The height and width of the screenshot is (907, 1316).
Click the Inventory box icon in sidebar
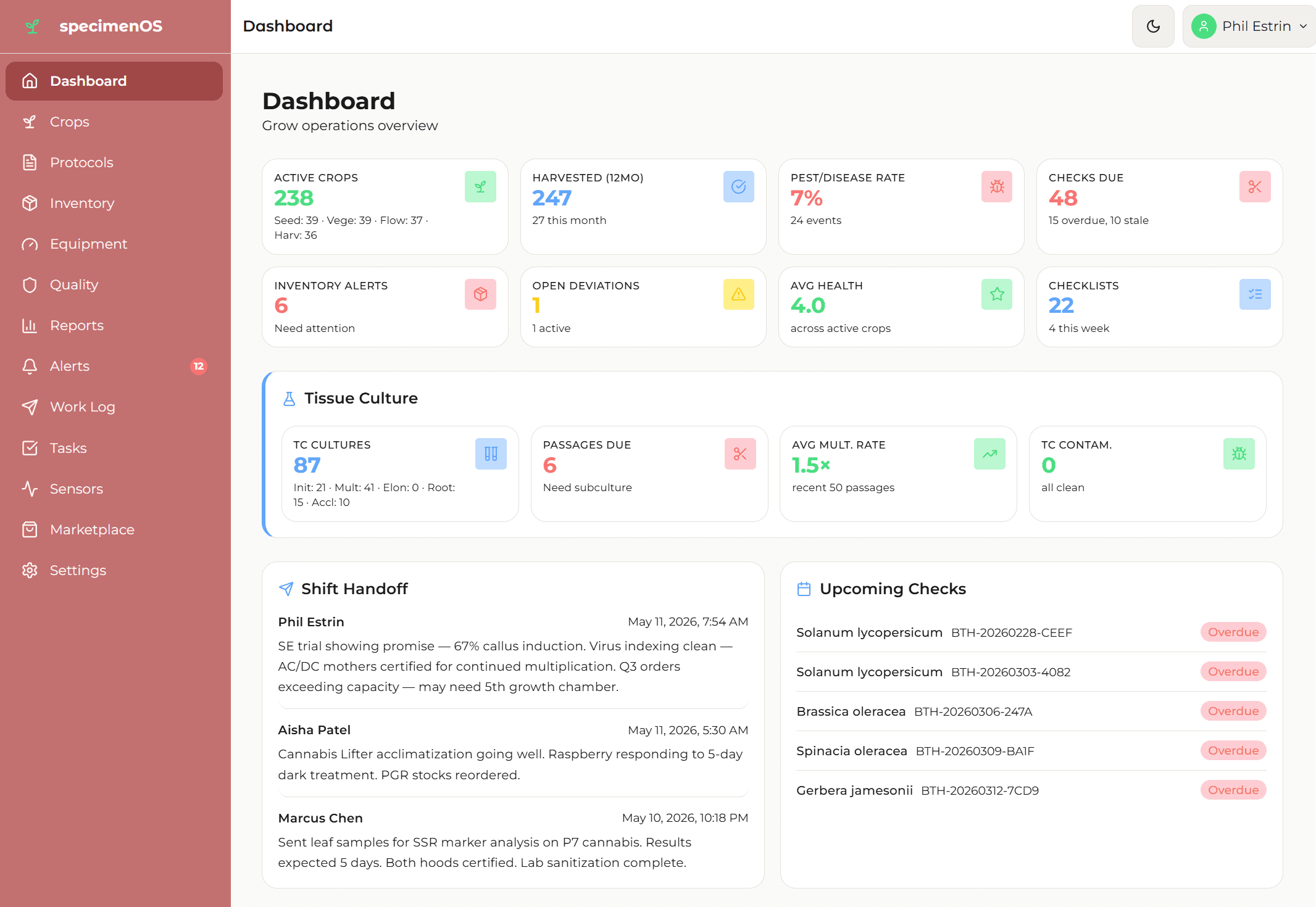click(30, 203)
